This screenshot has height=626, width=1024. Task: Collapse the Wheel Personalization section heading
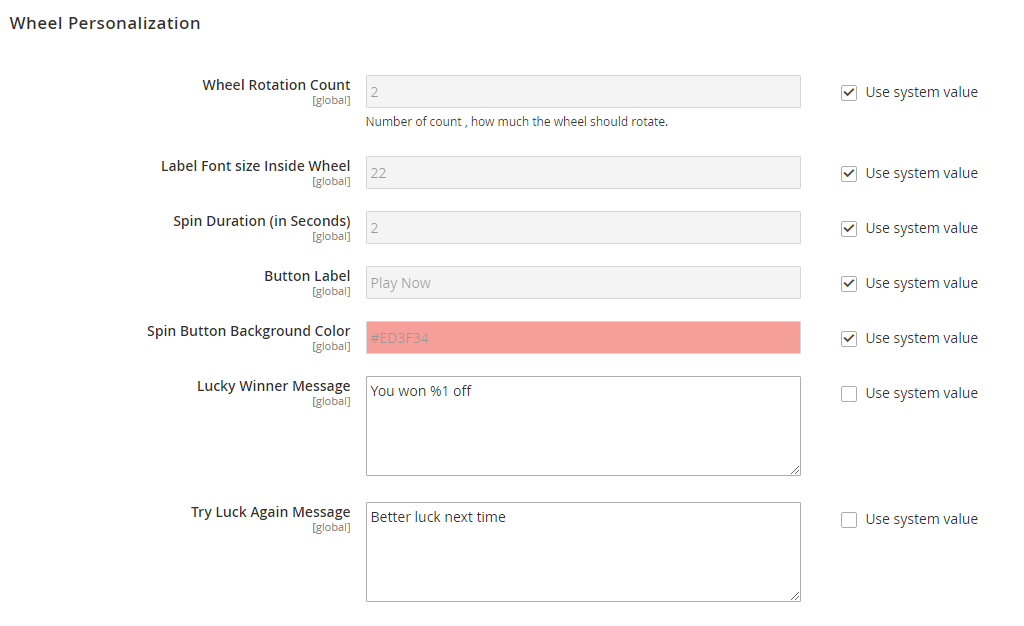tap(105, 23)
